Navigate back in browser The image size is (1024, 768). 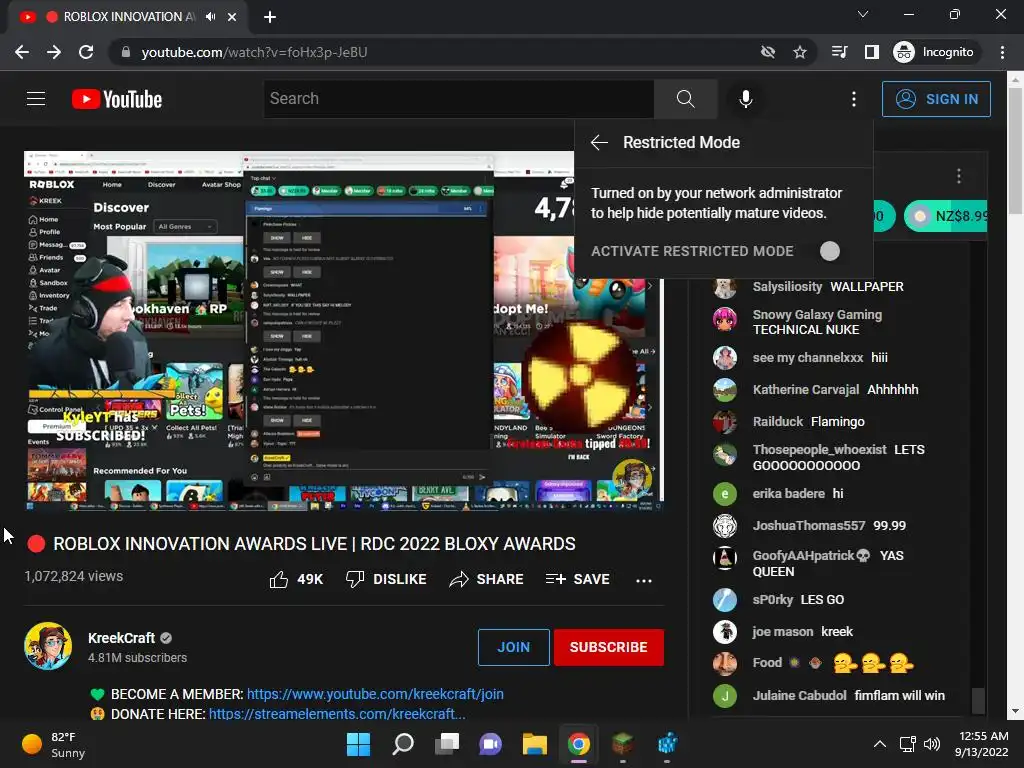pyautogui.click(x=22, y=52)
